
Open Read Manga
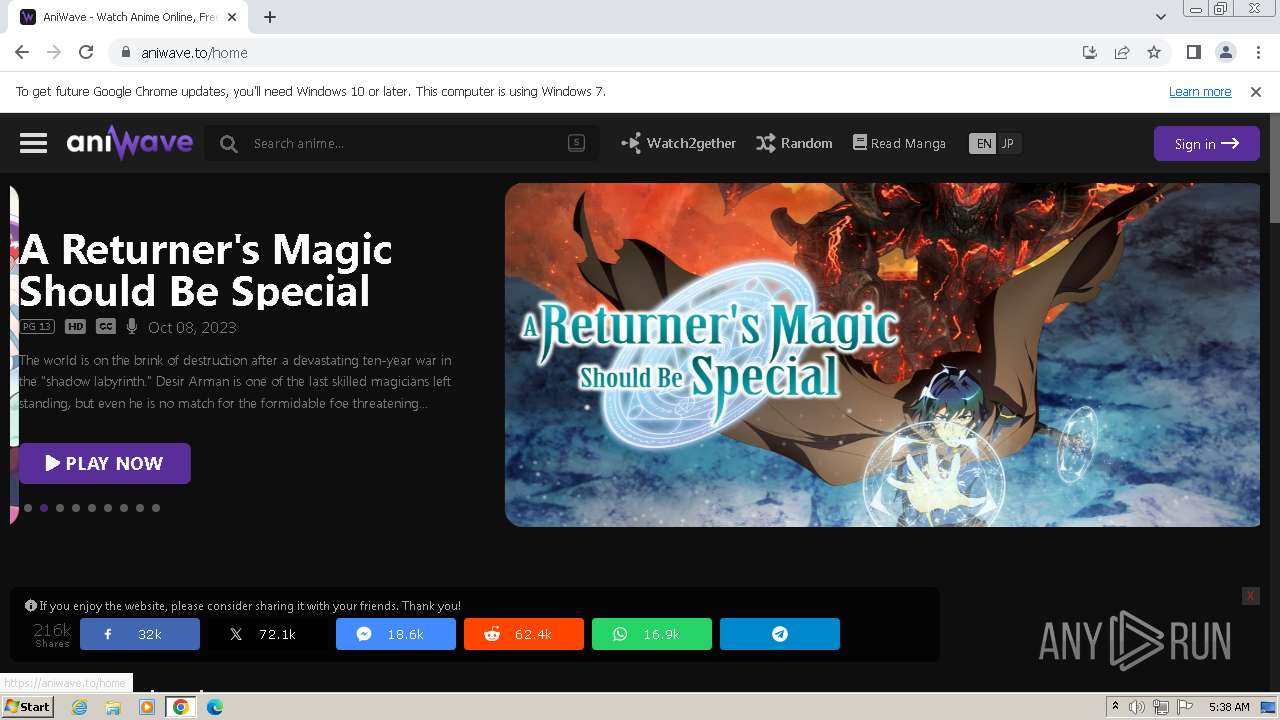coord(899,143)
